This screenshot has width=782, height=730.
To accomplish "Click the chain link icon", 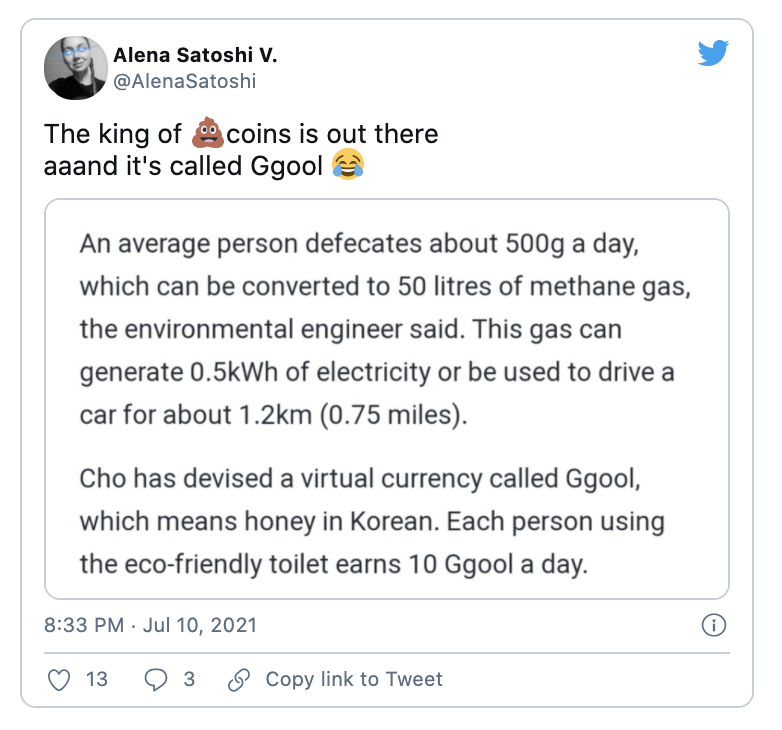I will click(238, 680).
